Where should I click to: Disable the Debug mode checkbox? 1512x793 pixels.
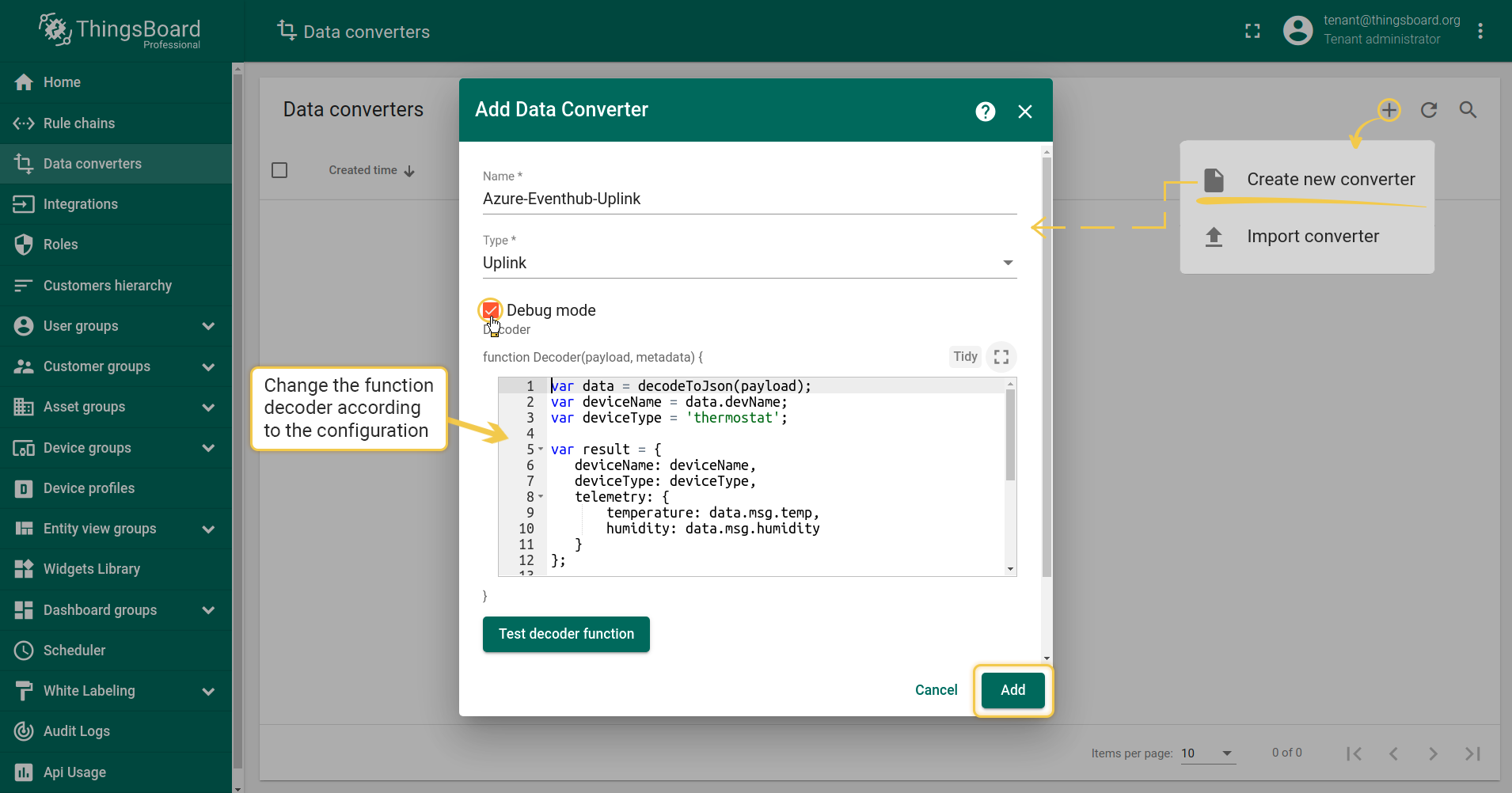(x=491, y=310)
